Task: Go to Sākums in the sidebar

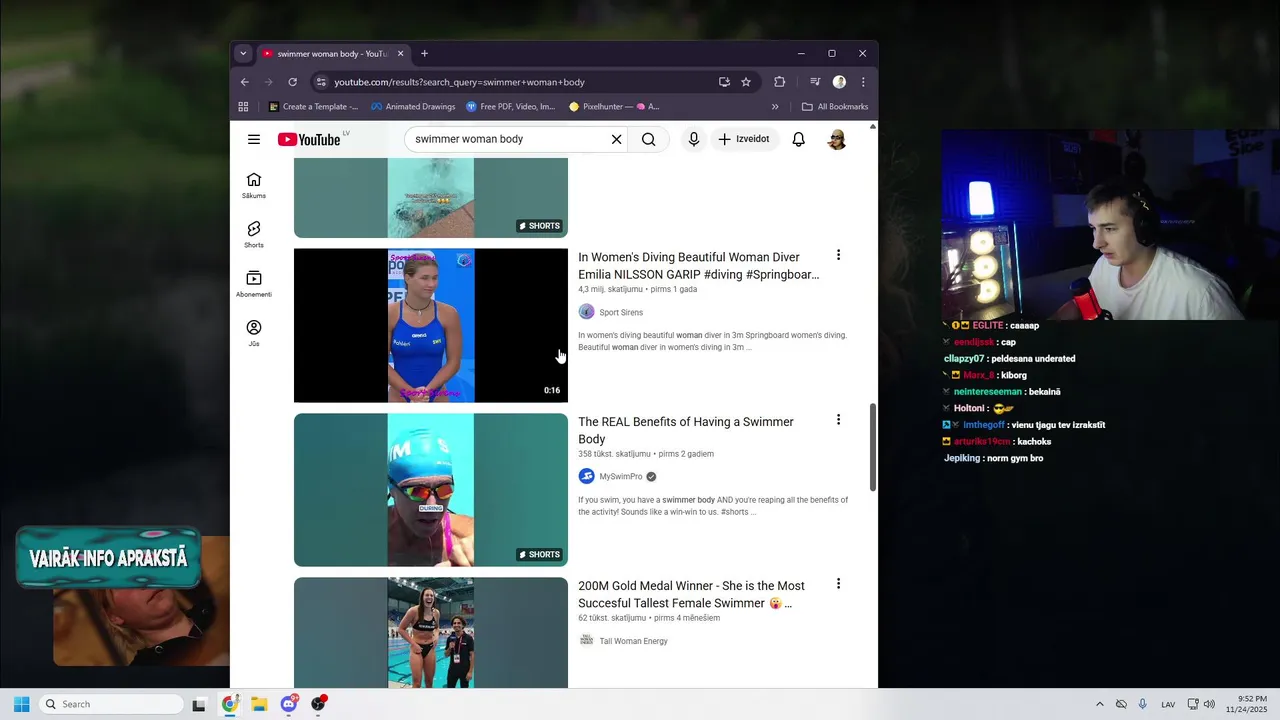Action: [254, 185]
